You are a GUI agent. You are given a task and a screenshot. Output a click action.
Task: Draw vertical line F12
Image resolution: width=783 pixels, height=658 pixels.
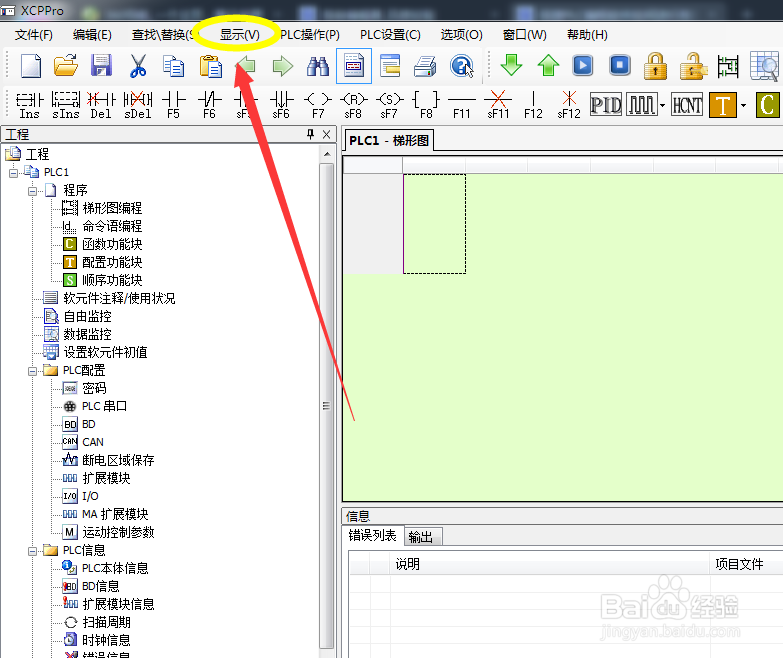(x=533, y=105)
